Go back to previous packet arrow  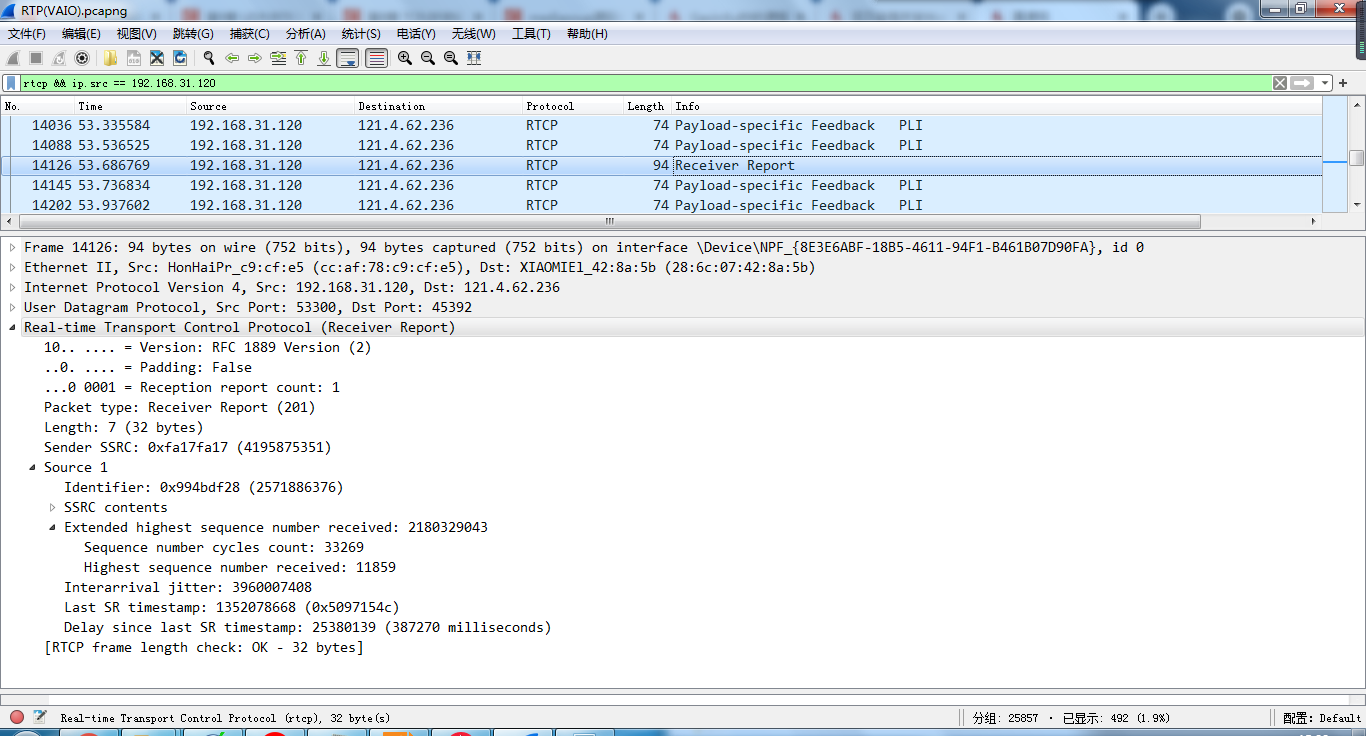pyautogui.click(x=232, y=58)
